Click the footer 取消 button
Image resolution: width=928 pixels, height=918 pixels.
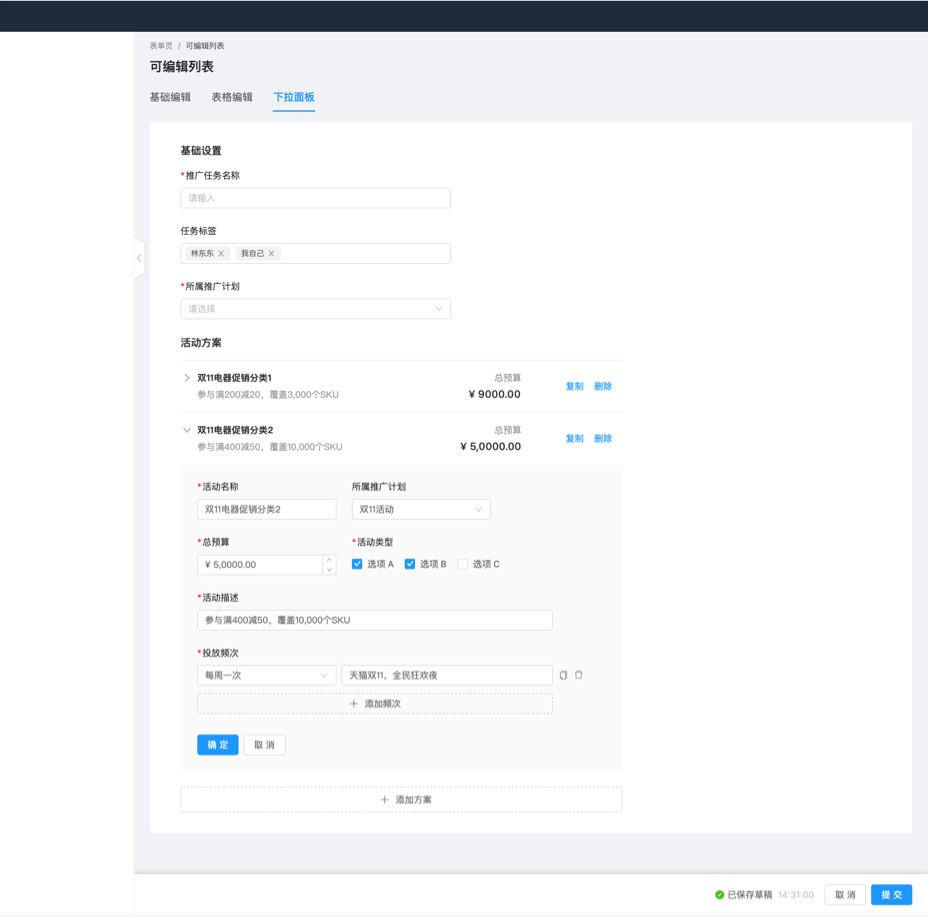pyautogui.click(x=845, y=895)
